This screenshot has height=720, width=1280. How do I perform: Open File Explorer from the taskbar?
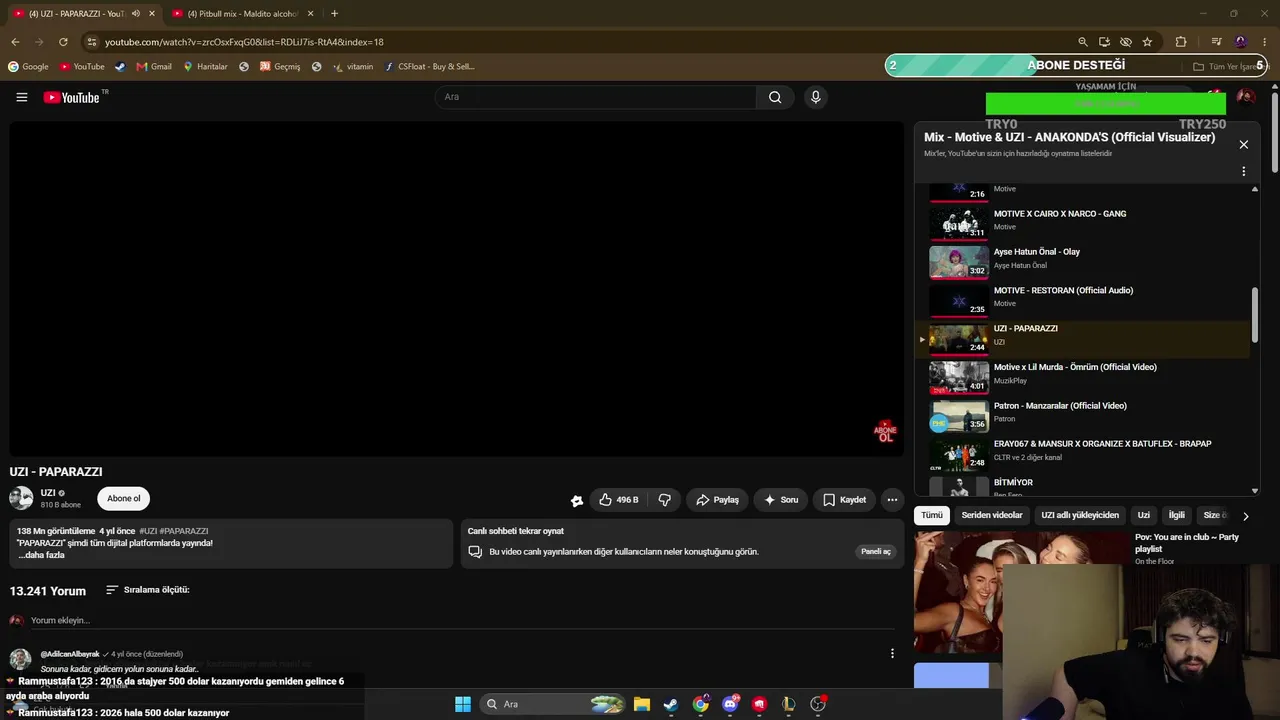641,704
